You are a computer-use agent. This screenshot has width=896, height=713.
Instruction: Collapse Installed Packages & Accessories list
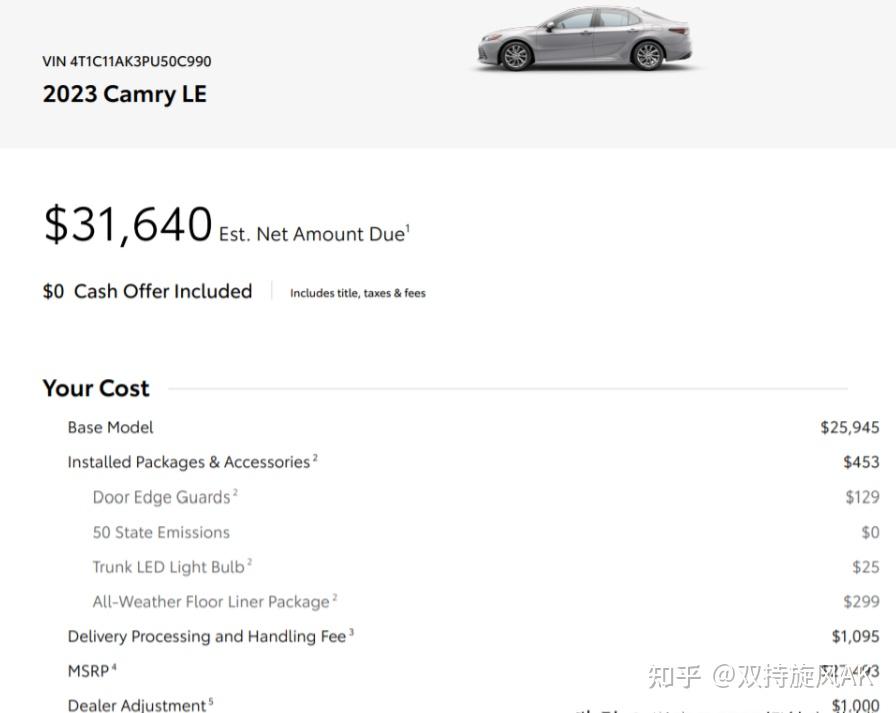[189, 462]
